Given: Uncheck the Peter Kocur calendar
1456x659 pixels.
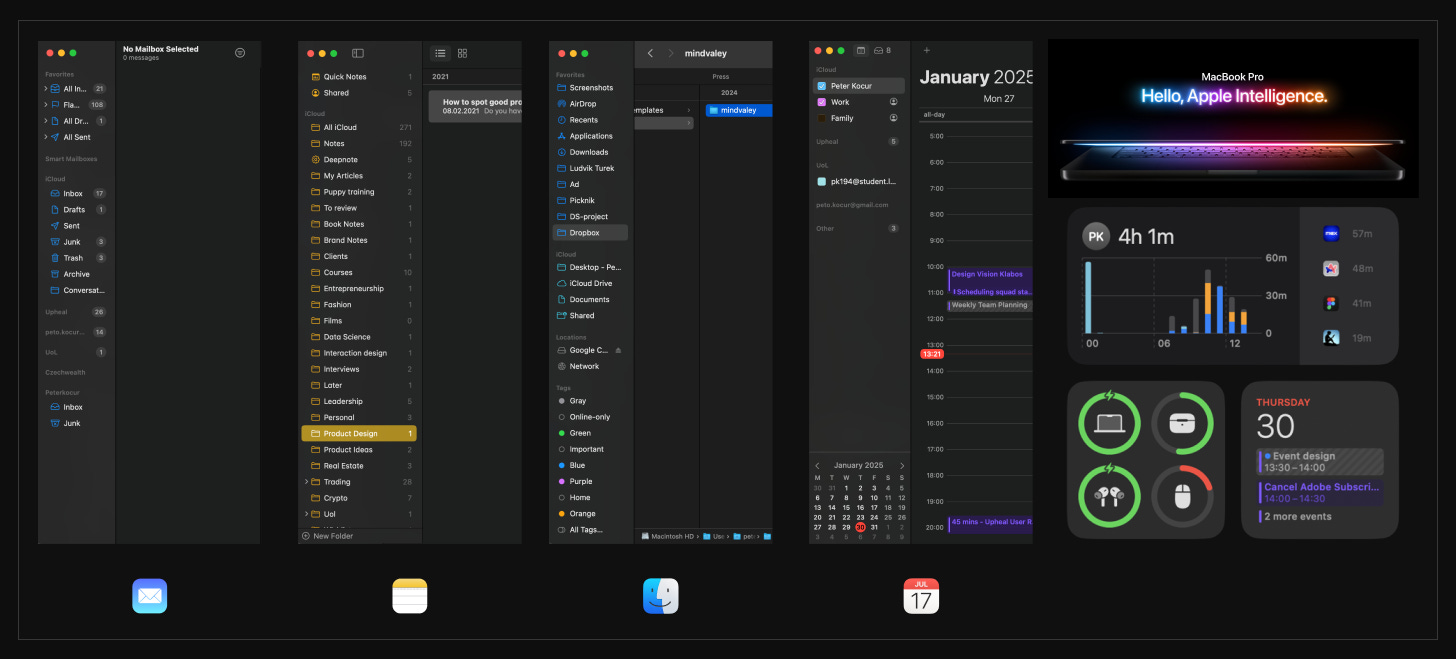Looking at the screenshot, I should (x=822, y=86).
